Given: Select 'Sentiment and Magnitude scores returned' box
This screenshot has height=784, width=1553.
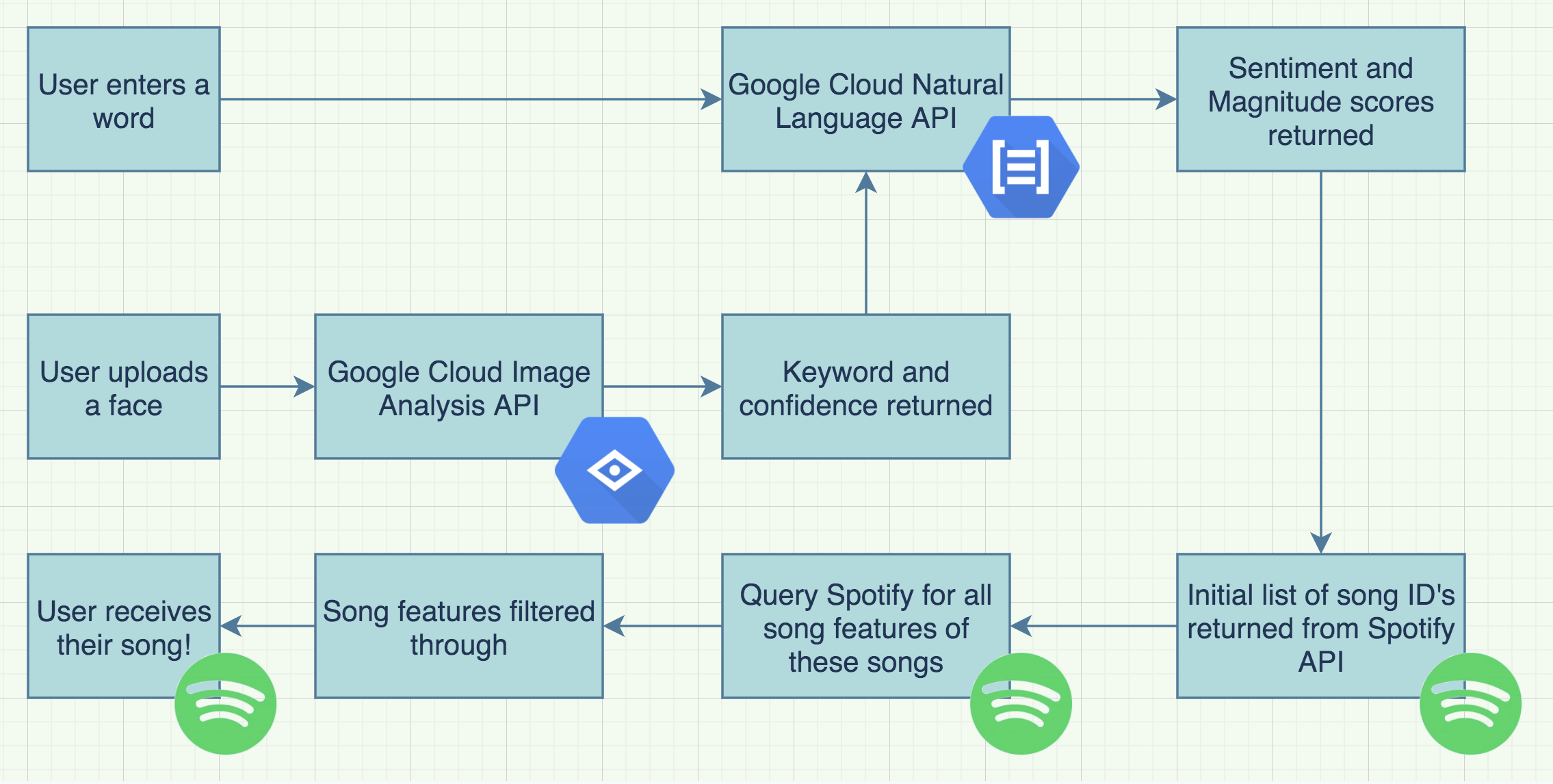Looking at the screenshot, I should coord(1320,100).
